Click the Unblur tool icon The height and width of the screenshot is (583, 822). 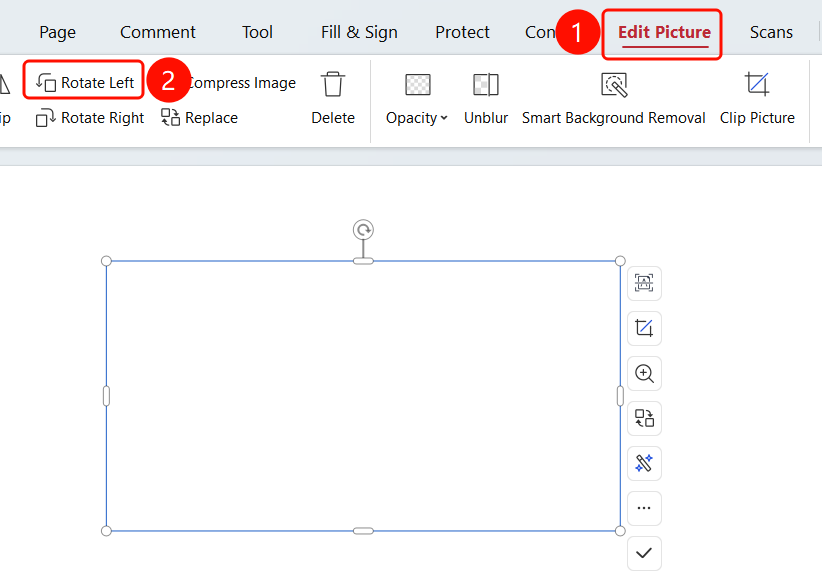(x=486, y=84)
